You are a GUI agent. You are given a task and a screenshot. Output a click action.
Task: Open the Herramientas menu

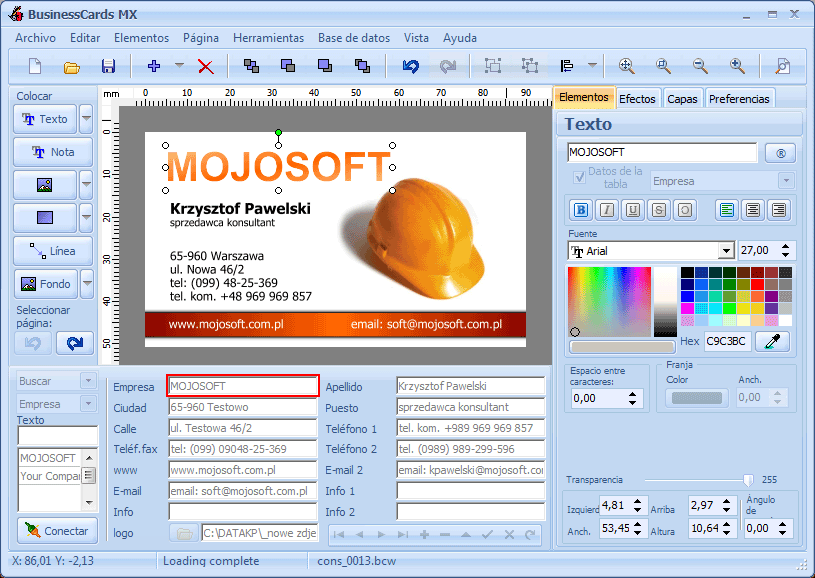(x=268, y=38)
